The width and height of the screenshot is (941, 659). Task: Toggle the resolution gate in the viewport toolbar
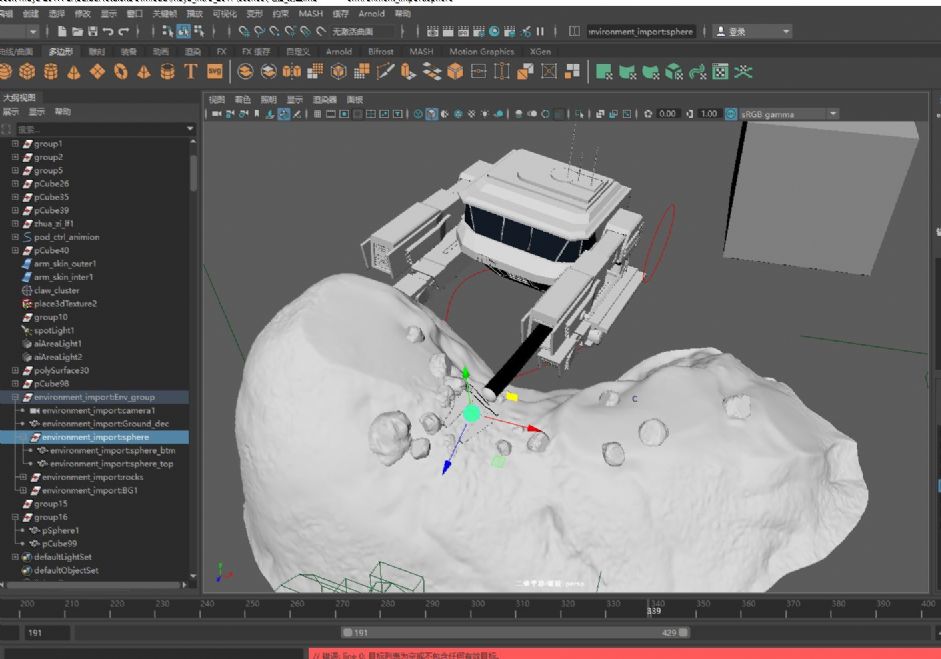coord(344,114)
